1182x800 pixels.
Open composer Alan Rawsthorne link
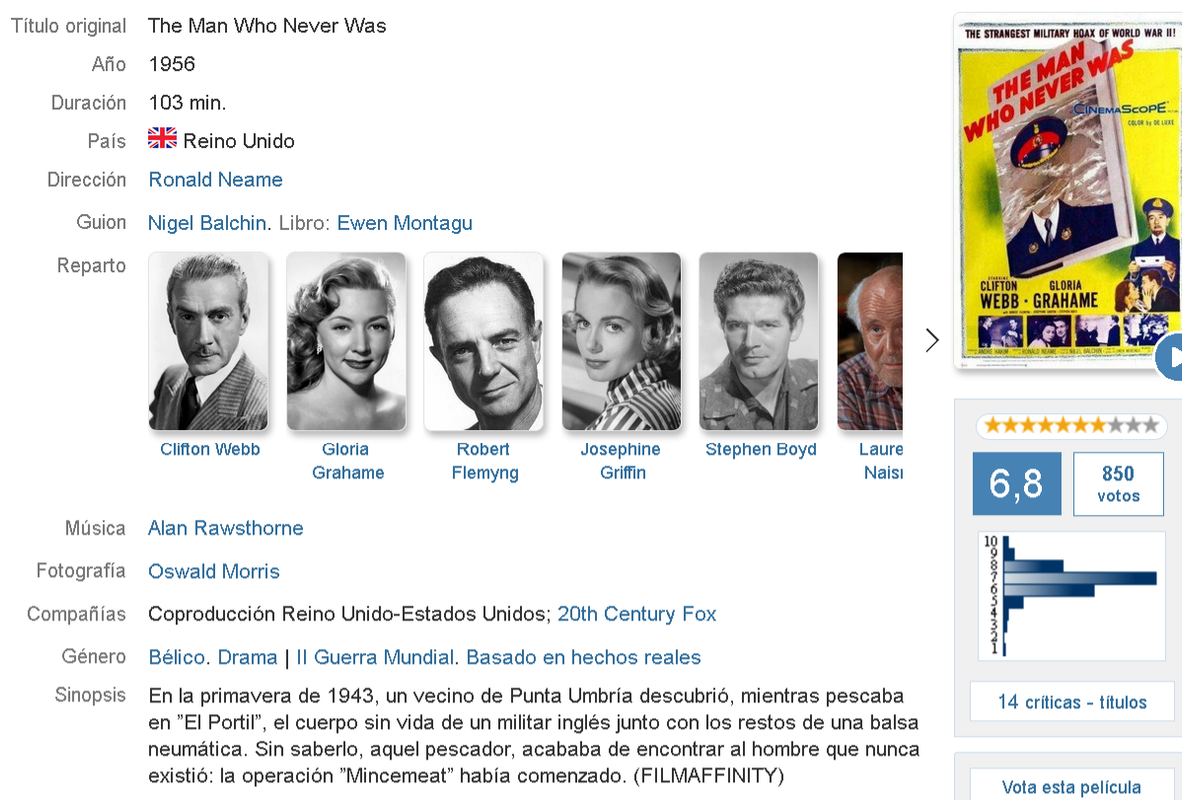point(225,528)
